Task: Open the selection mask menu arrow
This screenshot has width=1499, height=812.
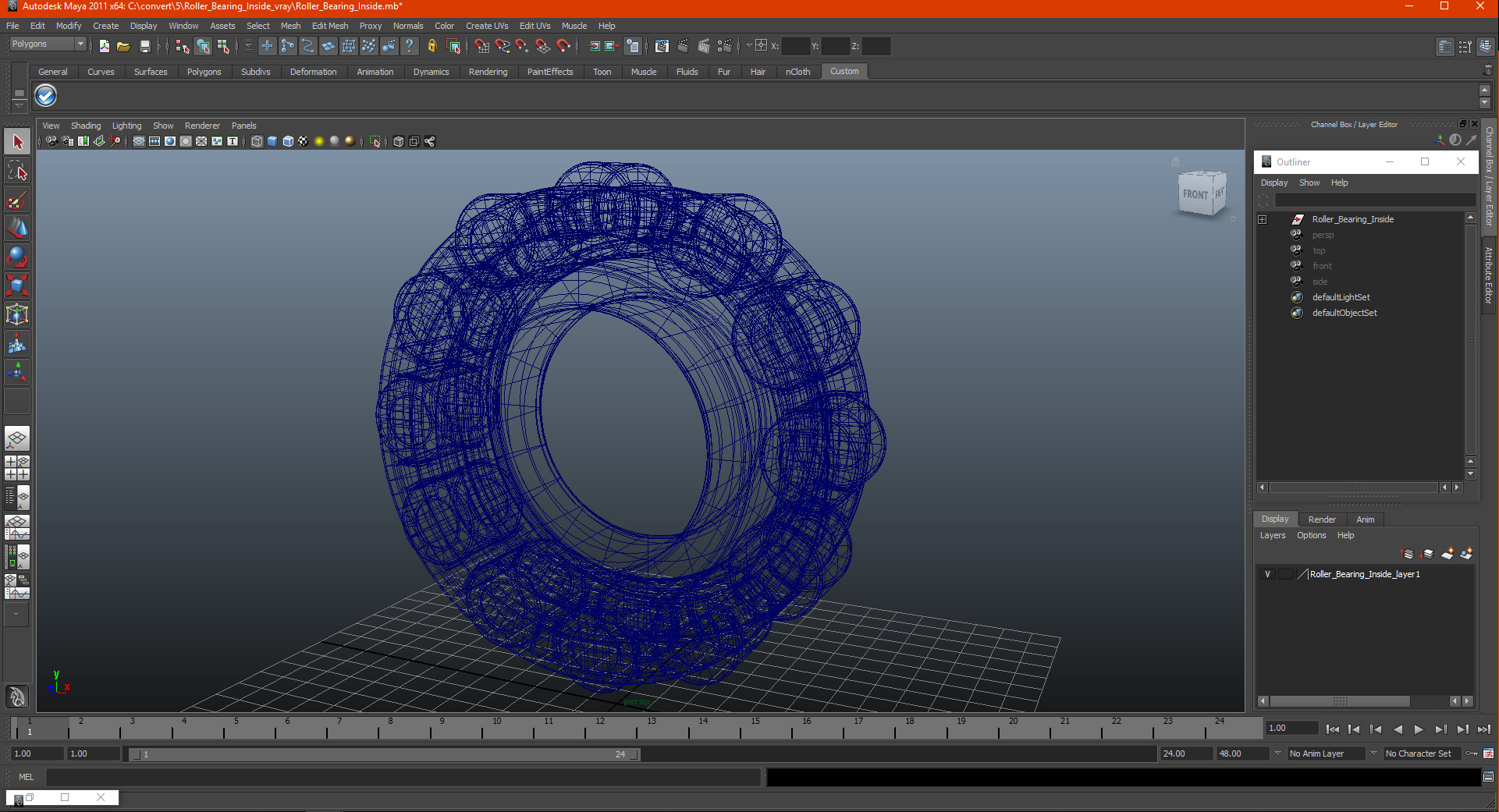Action: (248, 46)
